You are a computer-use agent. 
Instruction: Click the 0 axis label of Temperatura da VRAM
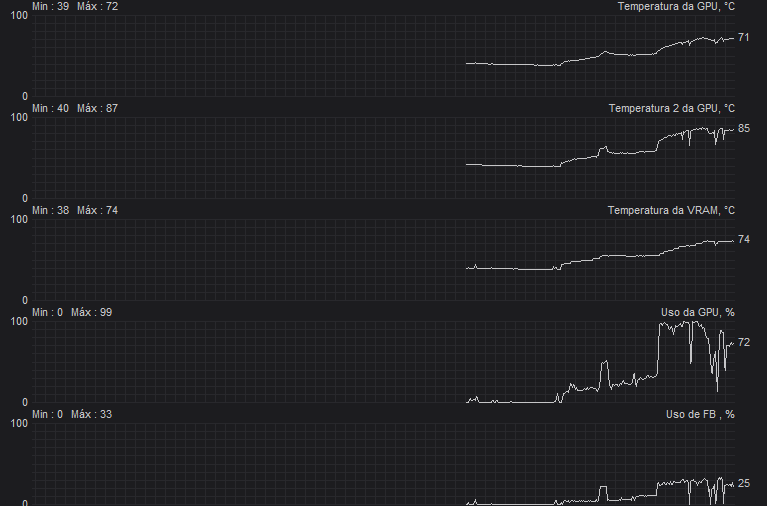[x=25, y=300]
